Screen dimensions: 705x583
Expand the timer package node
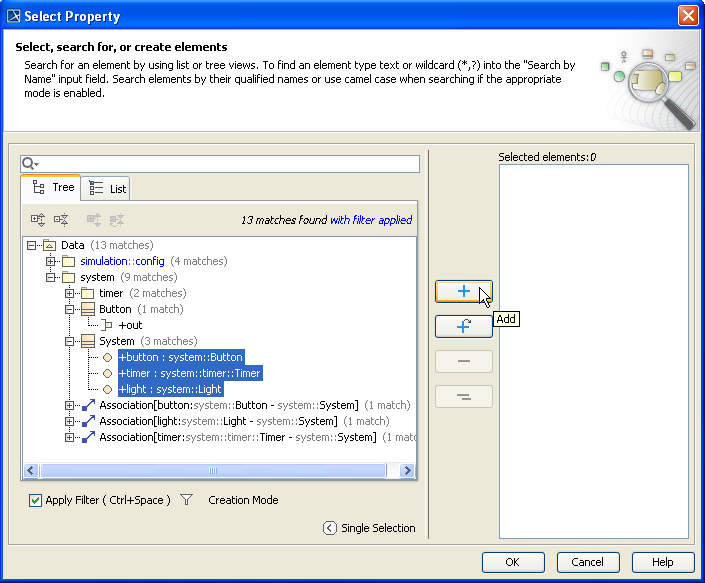[69, 294]
